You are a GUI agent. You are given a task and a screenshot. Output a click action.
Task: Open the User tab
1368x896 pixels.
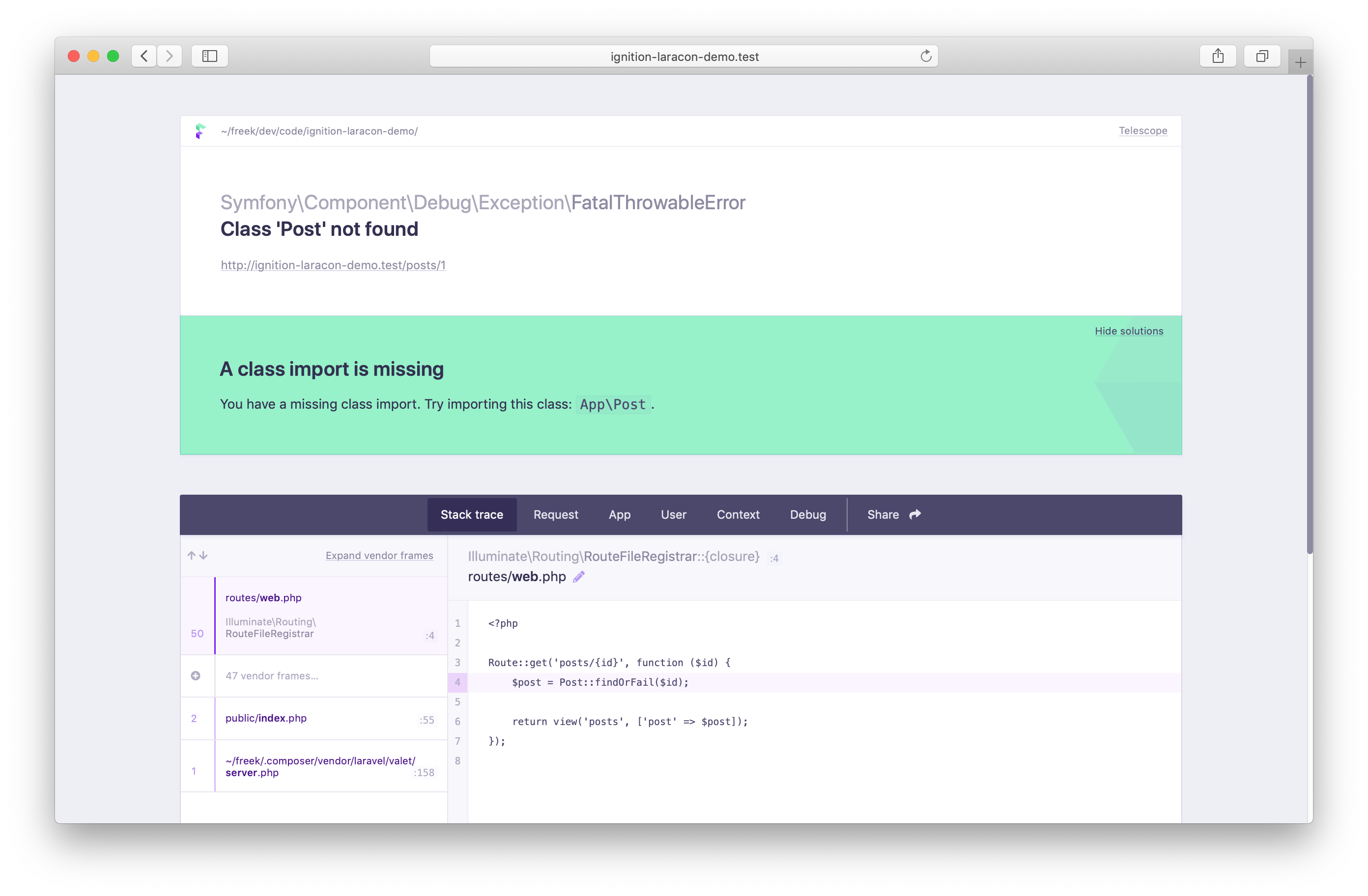673,514
